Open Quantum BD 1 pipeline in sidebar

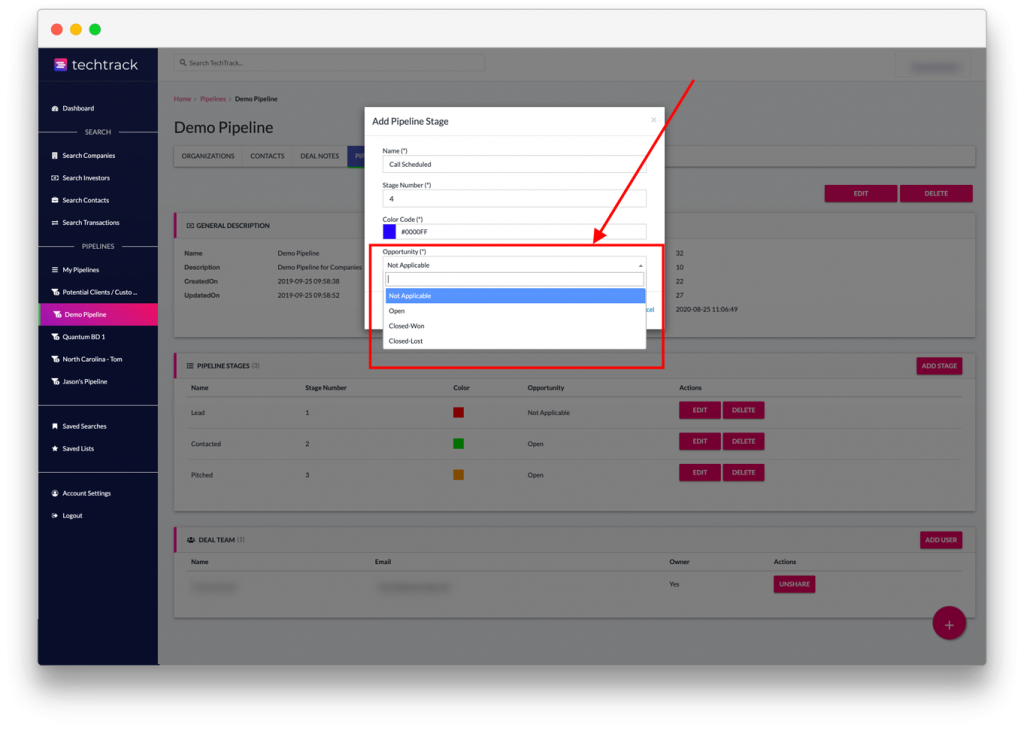click(x=84, y=337)
